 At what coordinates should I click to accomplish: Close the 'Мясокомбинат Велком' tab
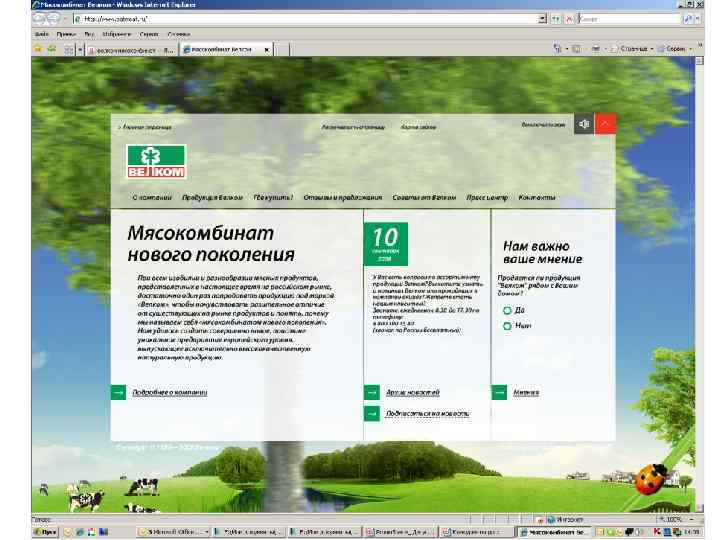[x=267, y=50]
